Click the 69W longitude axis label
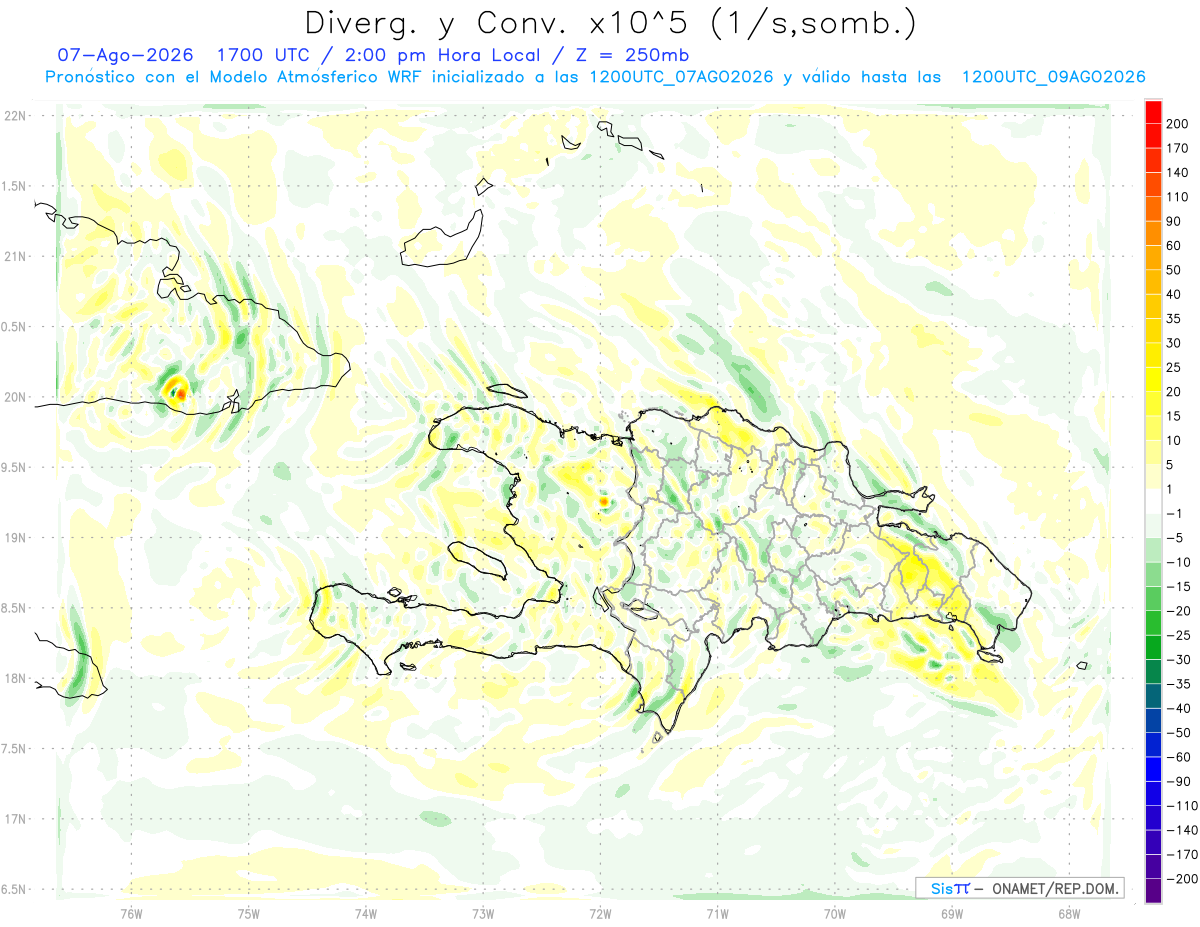1200x927 pixels. point(951,913)
